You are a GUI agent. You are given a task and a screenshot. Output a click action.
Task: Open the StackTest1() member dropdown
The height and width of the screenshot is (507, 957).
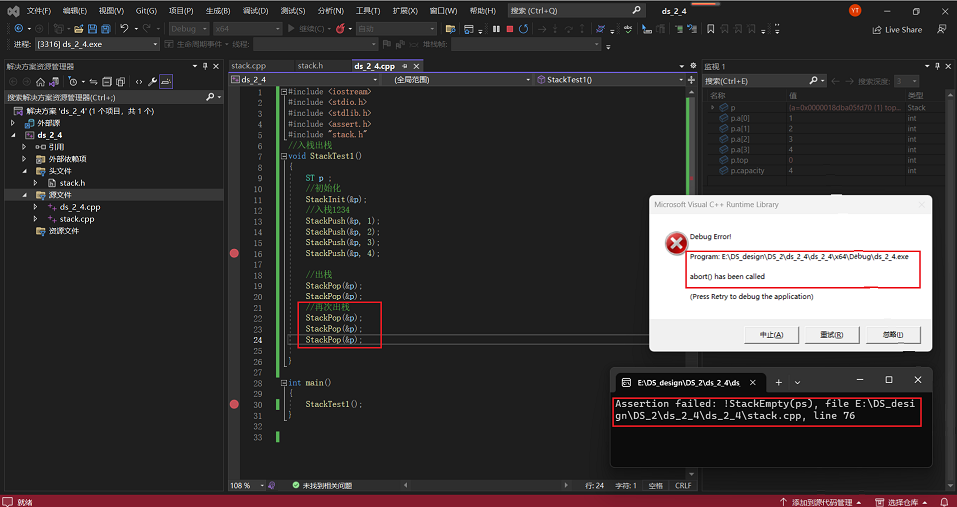(610, 79)
